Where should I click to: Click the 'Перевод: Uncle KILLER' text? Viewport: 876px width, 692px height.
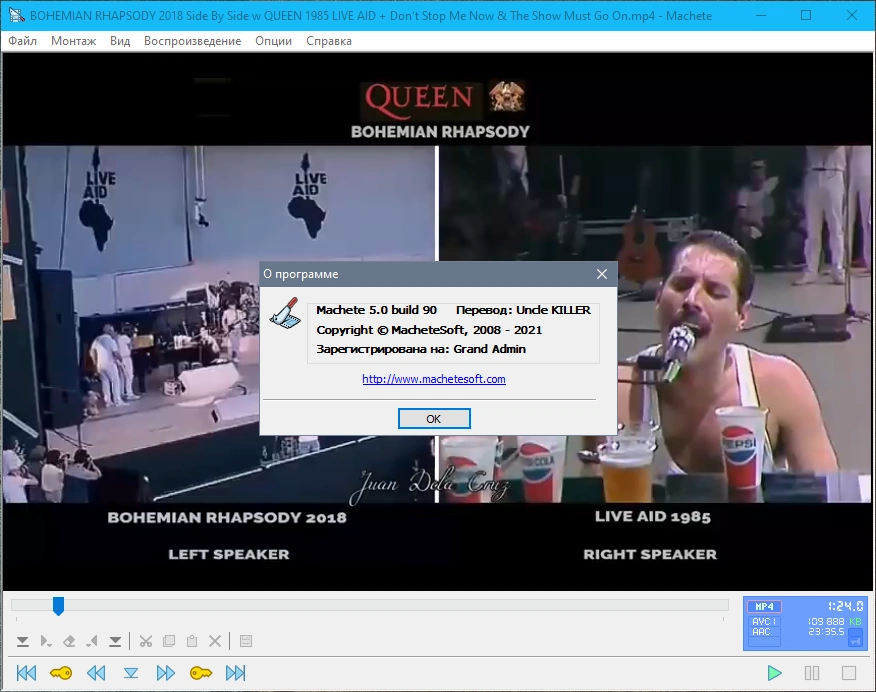(523, 310)
